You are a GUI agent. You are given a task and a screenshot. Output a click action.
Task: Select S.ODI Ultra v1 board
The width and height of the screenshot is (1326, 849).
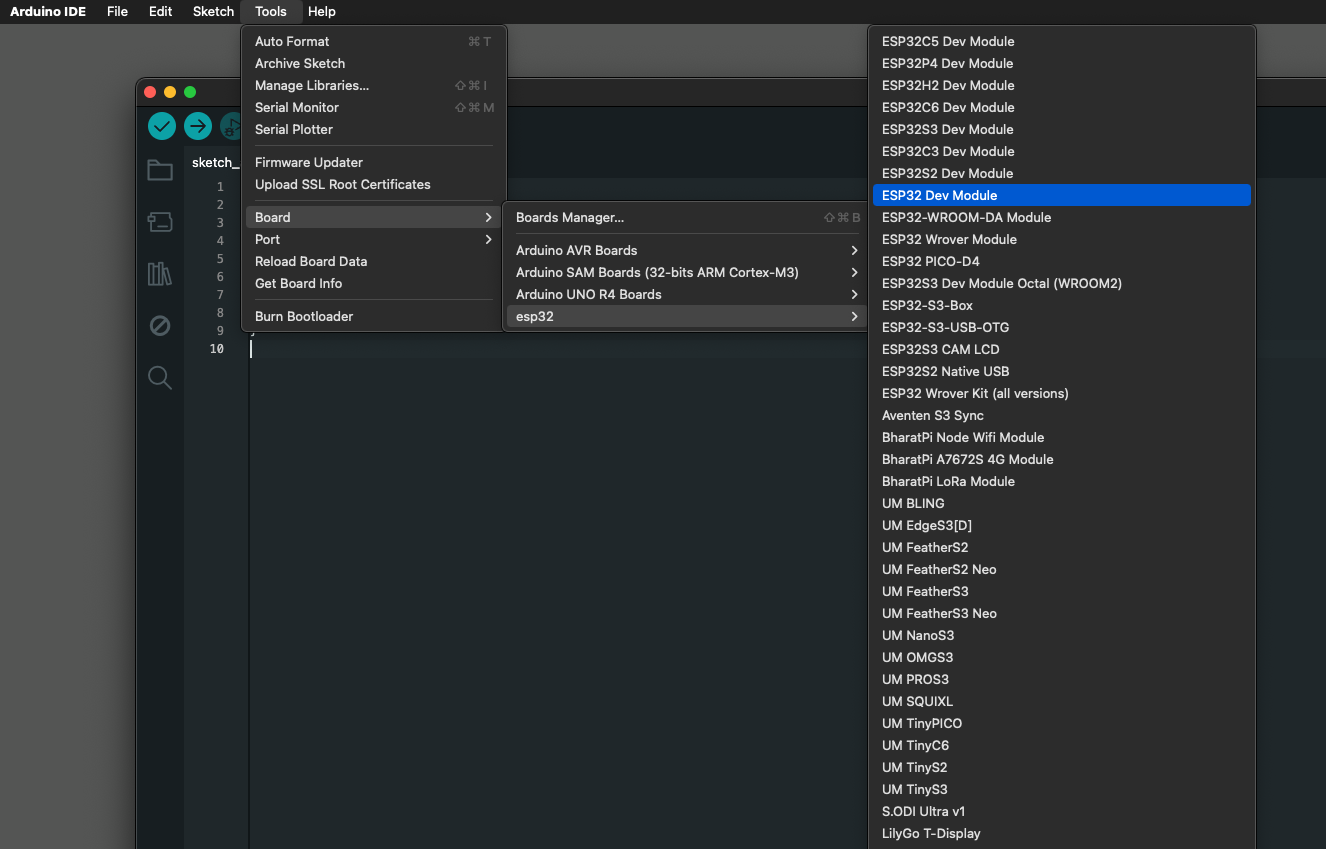pyautogui.click(x=1062, y=811)
